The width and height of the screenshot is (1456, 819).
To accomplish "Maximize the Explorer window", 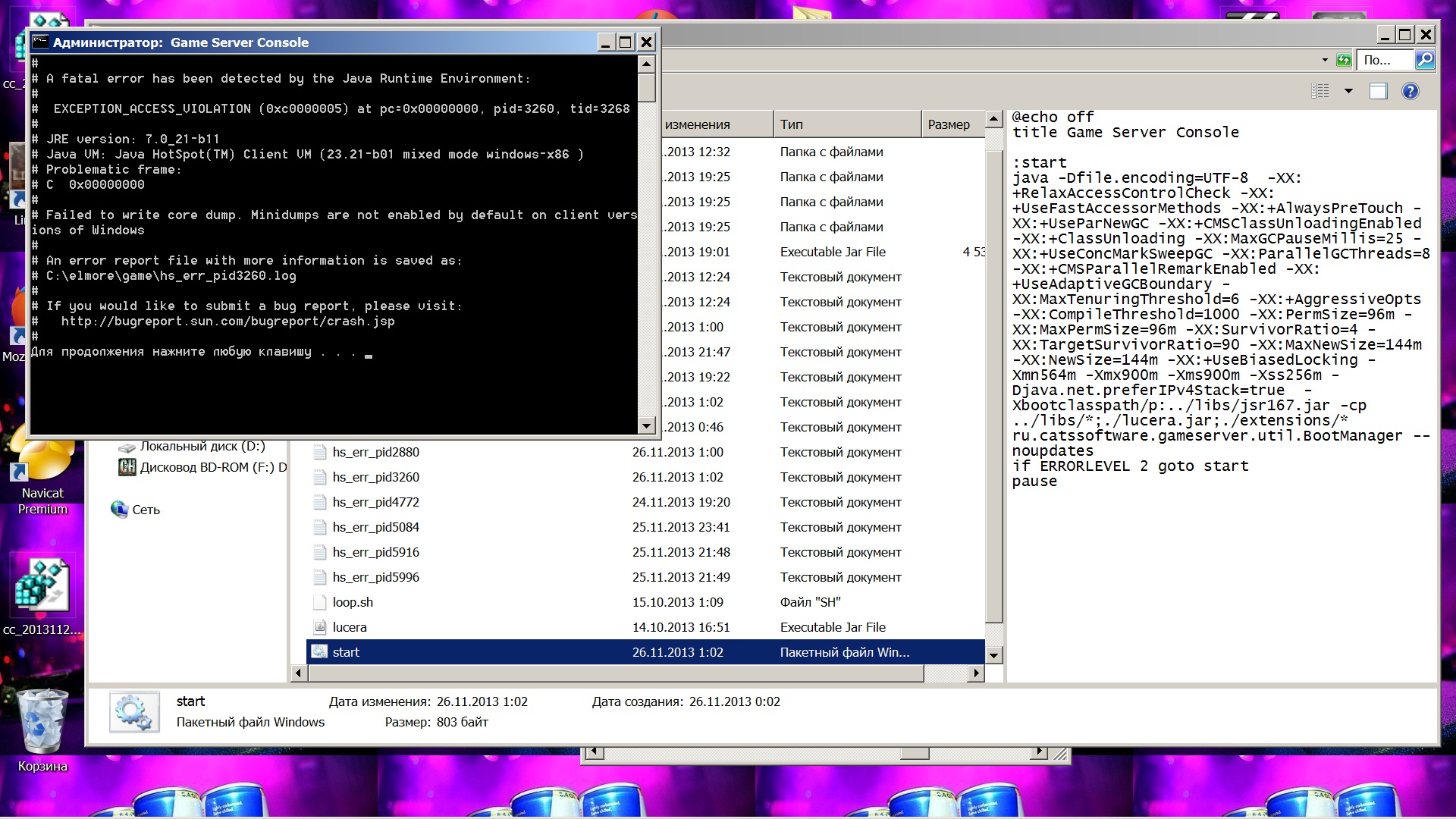I will [x=1404, y=34].
